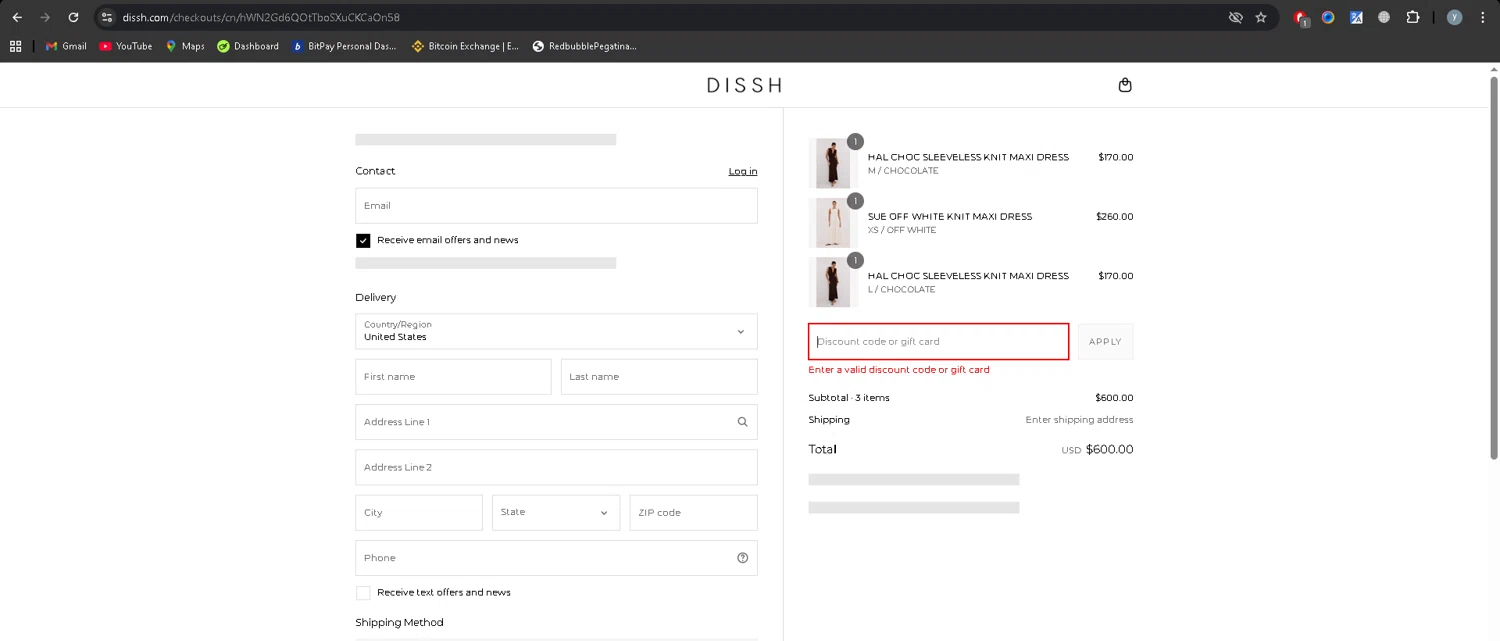
Task: Focus the First name field
Action: pyautogui.click(x=453, y=377)
